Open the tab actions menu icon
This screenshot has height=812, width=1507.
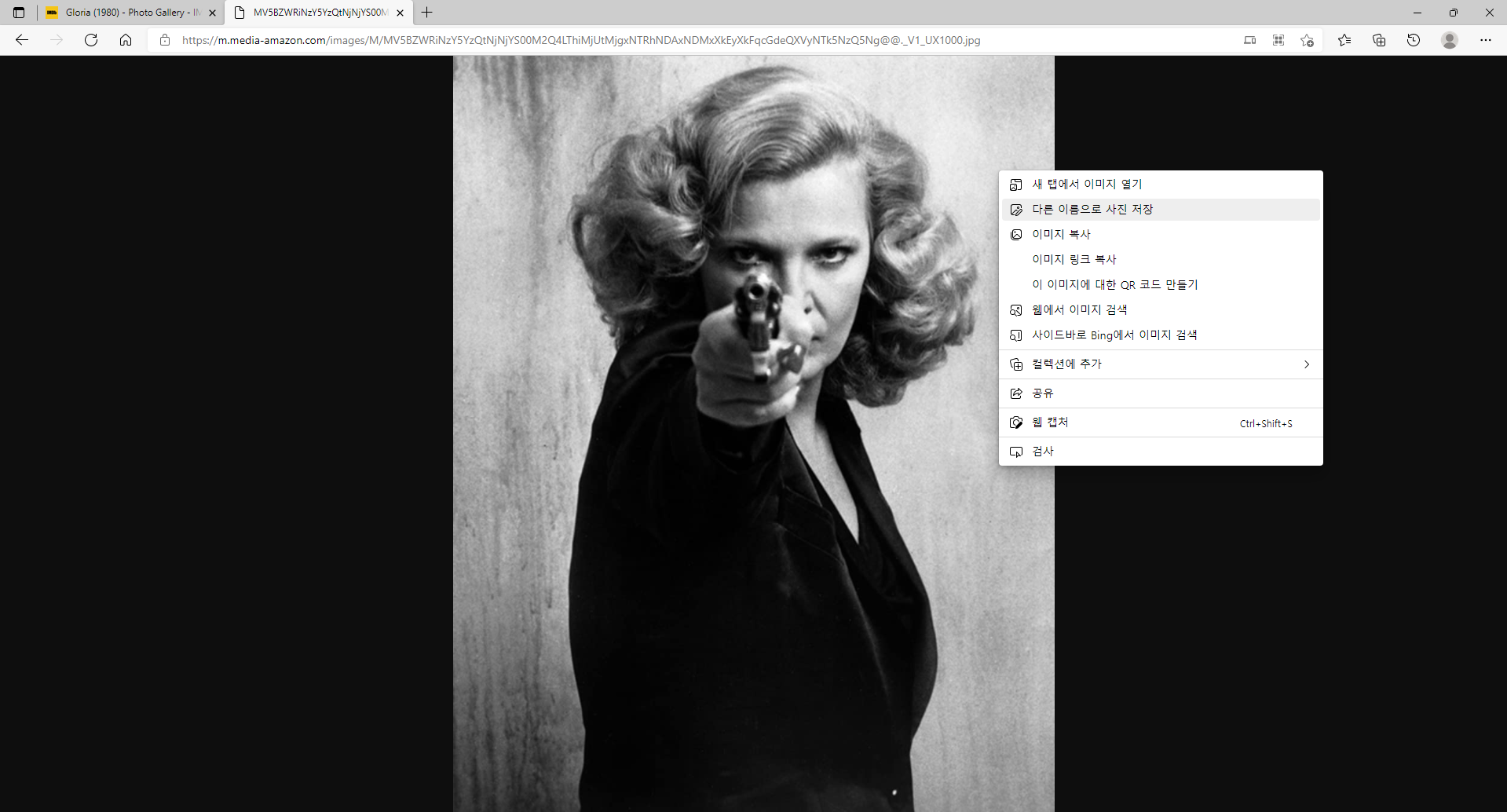point(19,13)
